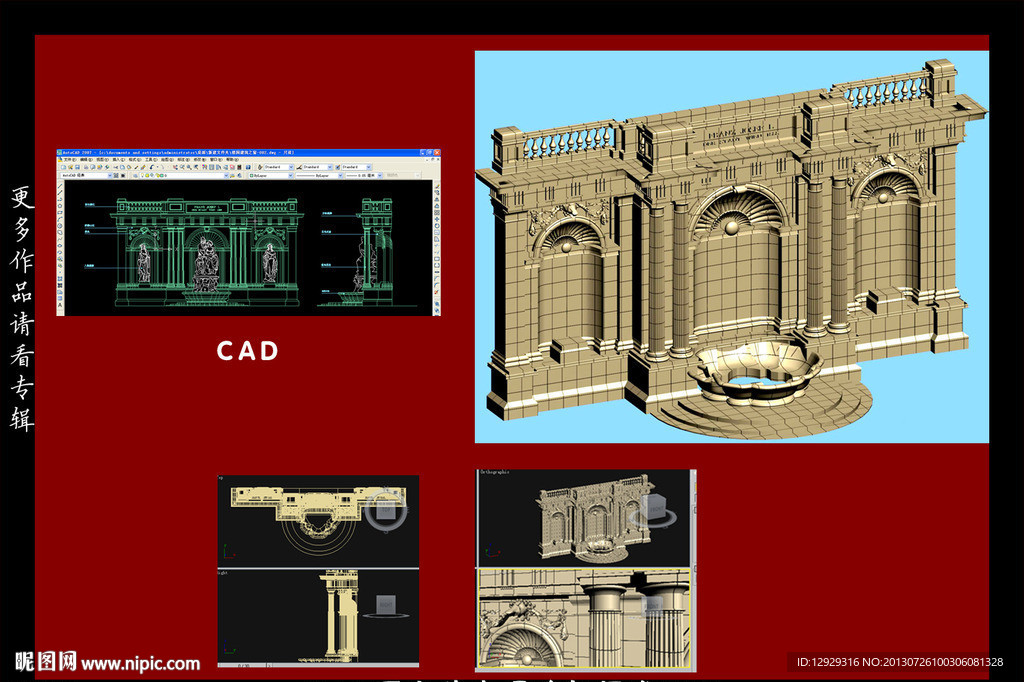Open the 视图(V) menu in AutoCAD
Viewport: 1024px width, 682px height.
click(x=103, y=160)
